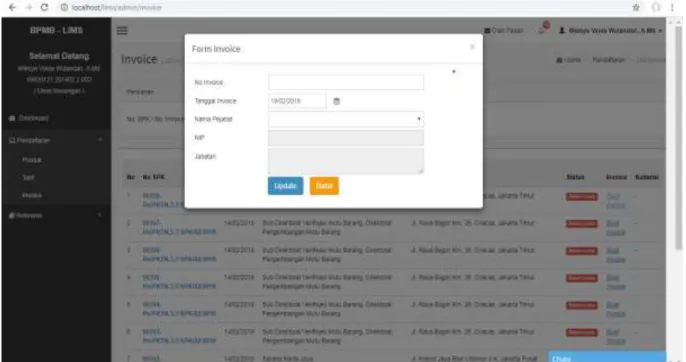Screen dimensions: 686x362
Task: Click the Invoice page heading
Action: click(139, 59)
